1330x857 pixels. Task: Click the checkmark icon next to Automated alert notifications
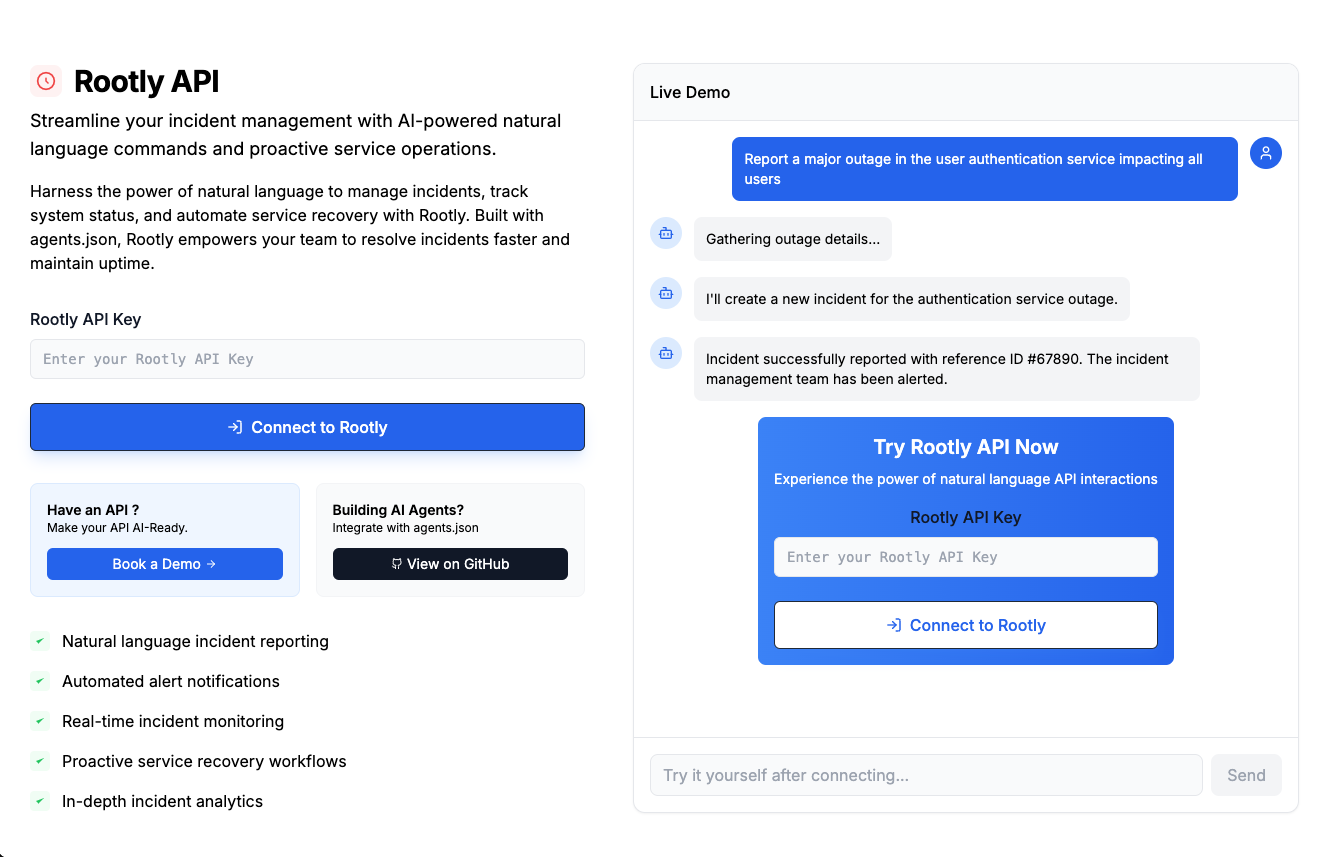40,681
